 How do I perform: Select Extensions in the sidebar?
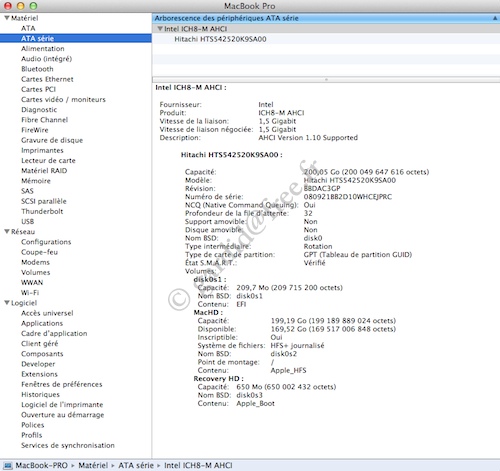tap(39, 374)
